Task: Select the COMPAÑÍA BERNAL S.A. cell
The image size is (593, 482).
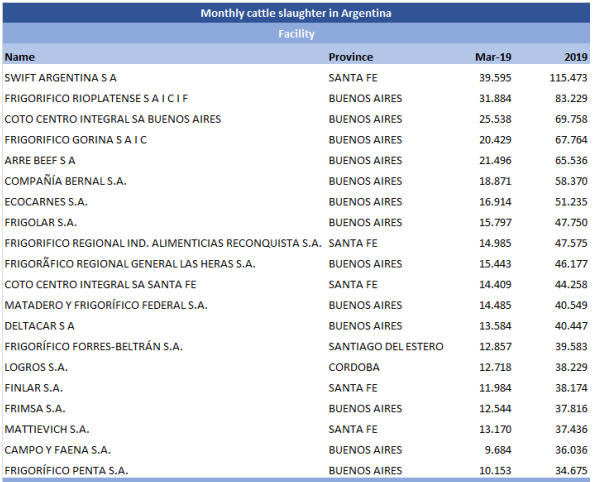Action: click(x=65, y=181)
